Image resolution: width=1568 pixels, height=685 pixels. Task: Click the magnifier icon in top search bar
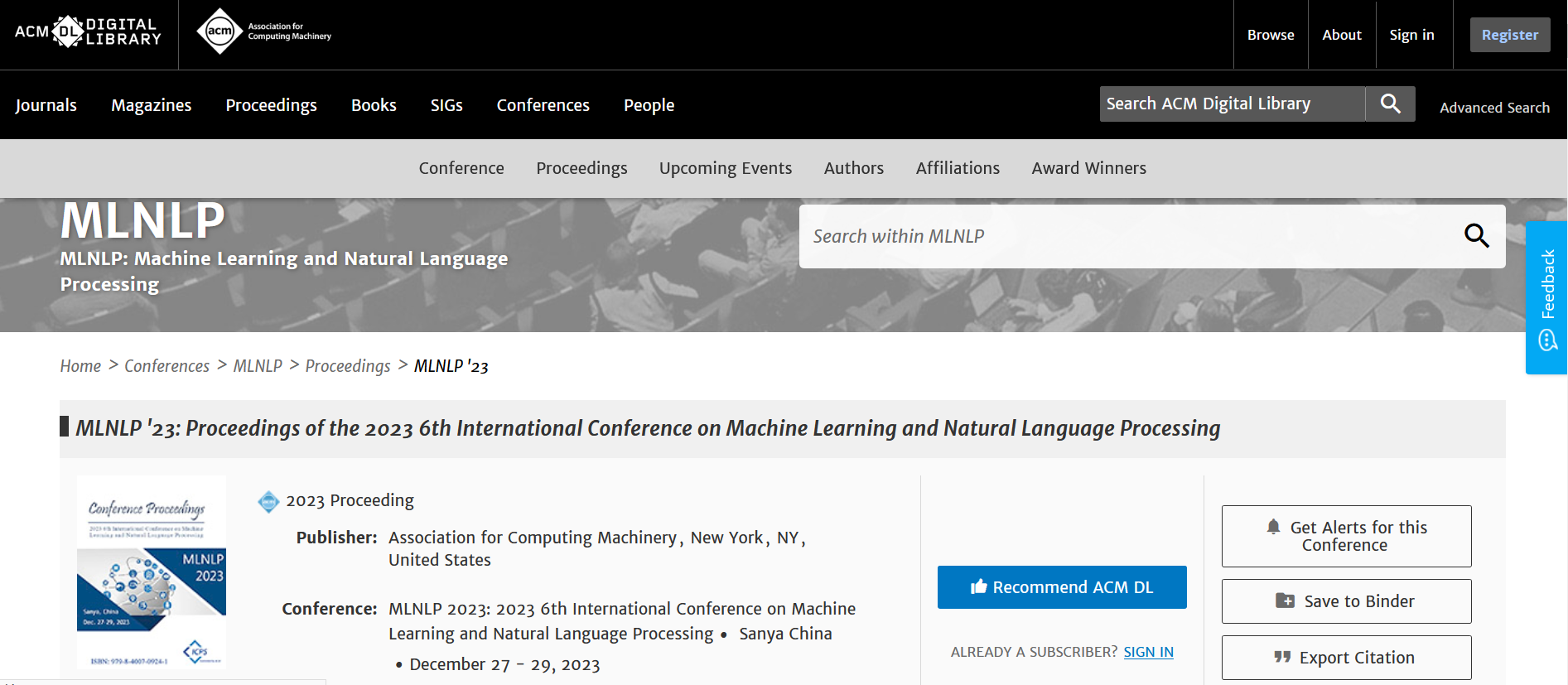point(1390,104)
